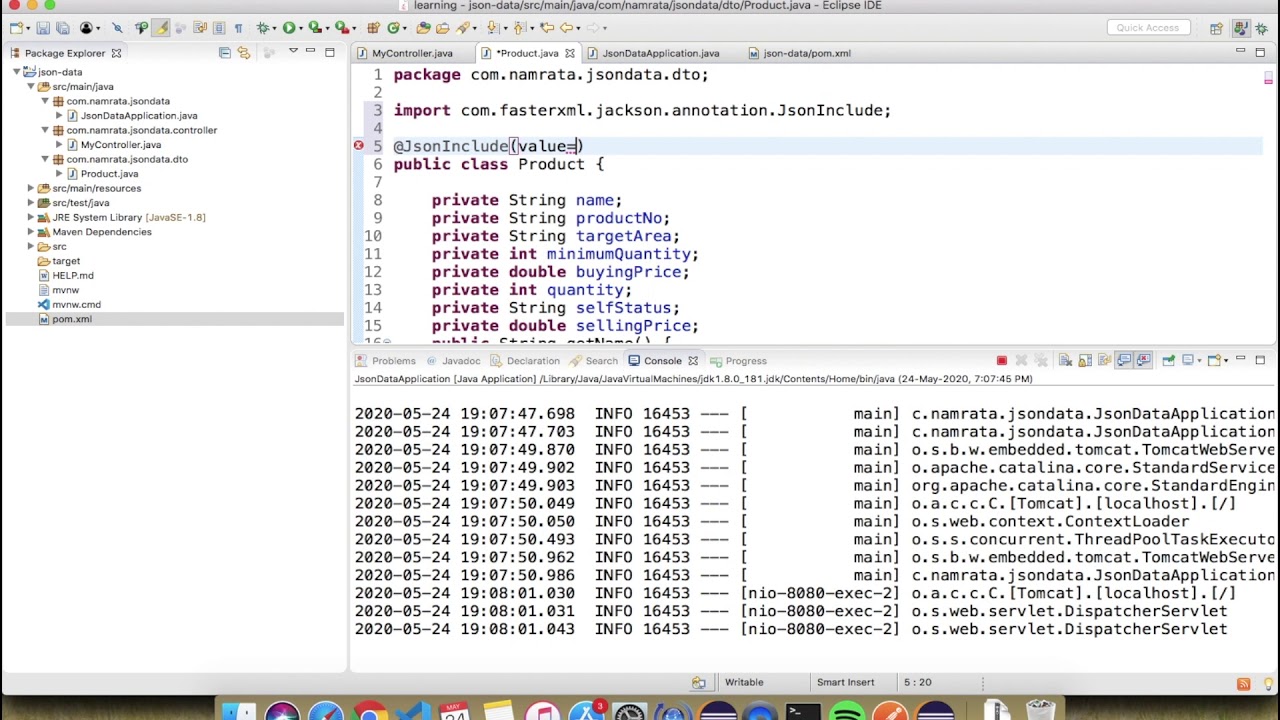Screen dimensions: 1280x720
Task: Terminate the running application in Console
Action: (1002, 360)
